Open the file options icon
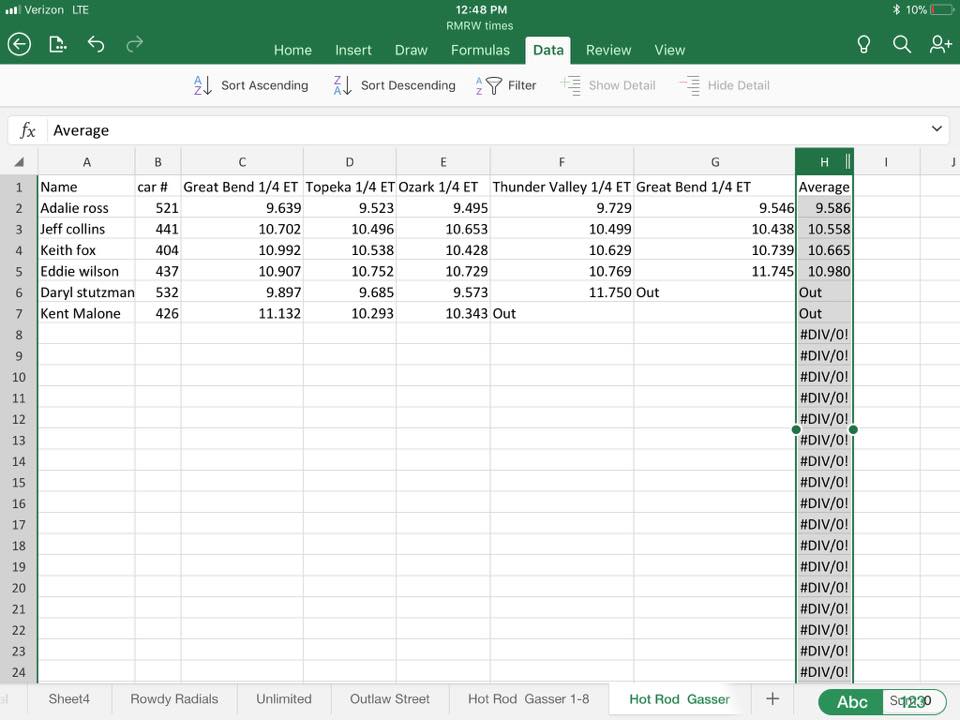 (58, 44)
